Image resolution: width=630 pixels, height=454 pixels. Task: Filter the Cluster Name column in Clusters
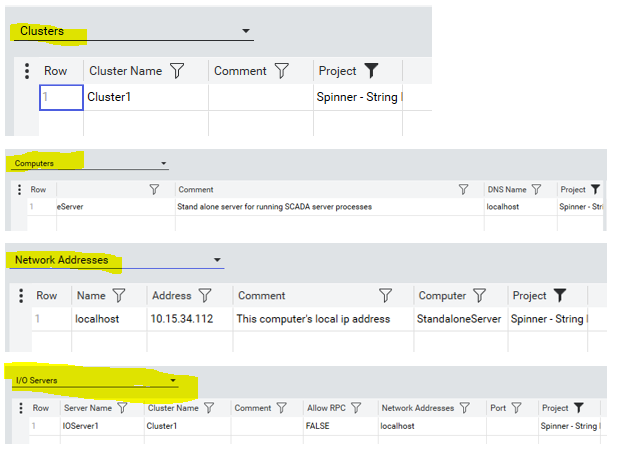coord(177,71)
